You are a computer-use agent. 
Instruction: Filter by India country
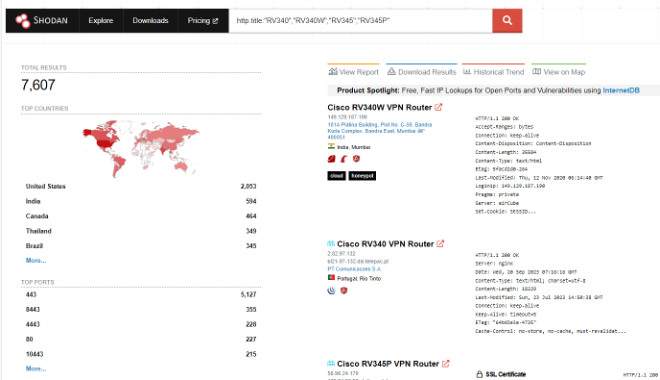141,201
